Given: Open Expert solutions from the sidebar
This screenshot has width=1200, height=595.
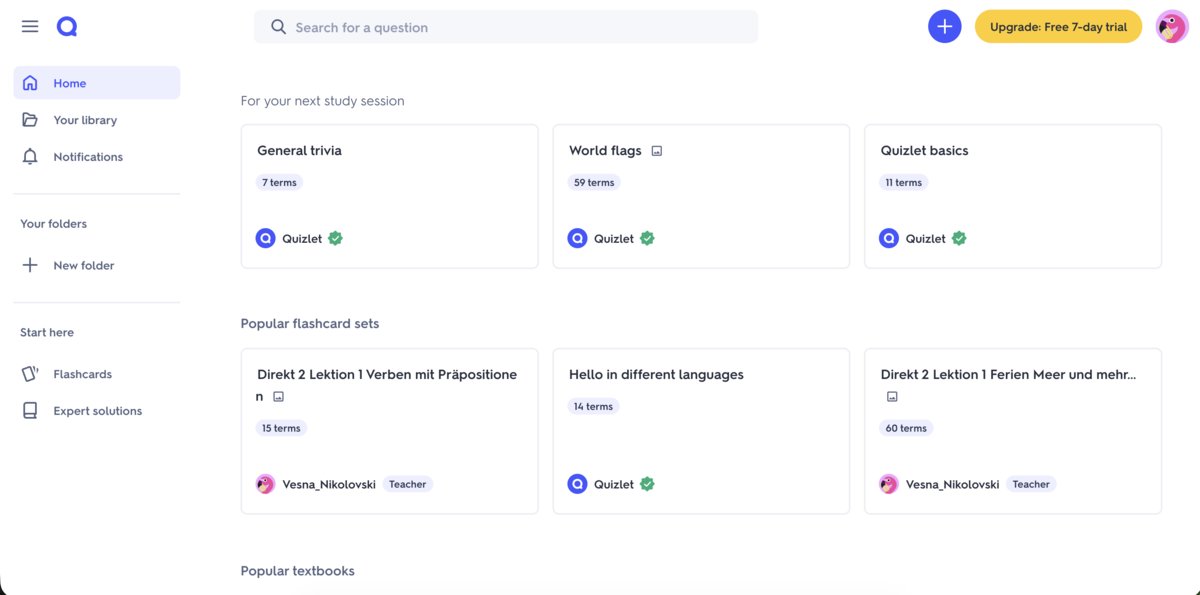Looking at the screenshot, I should [x=97, y=410].
